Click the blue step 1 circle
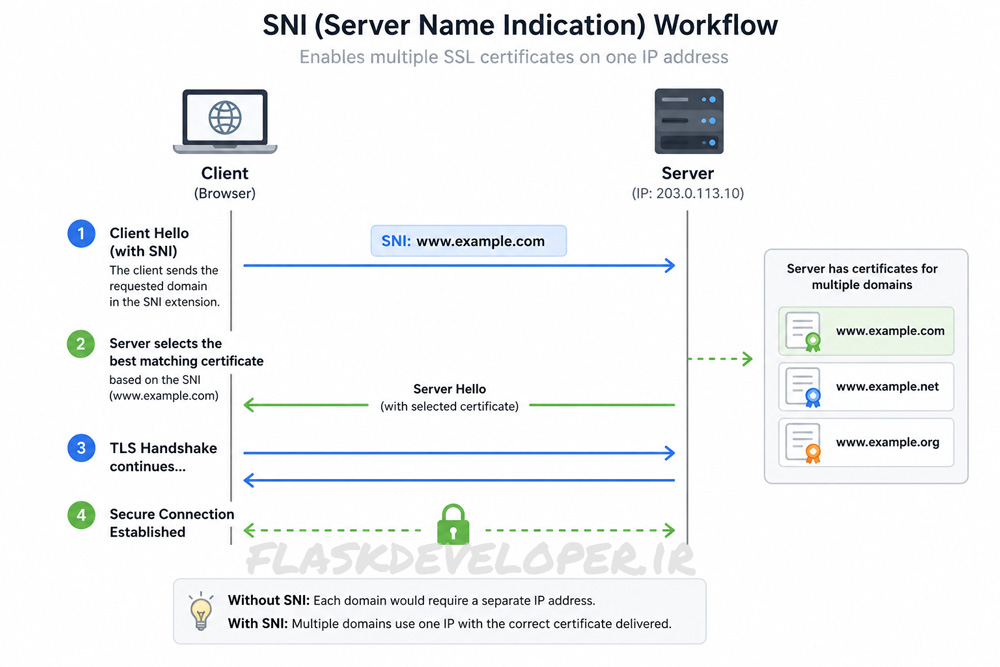This screenshot has height=667, width=1000. pyautogui.click(x=81, y=234)
